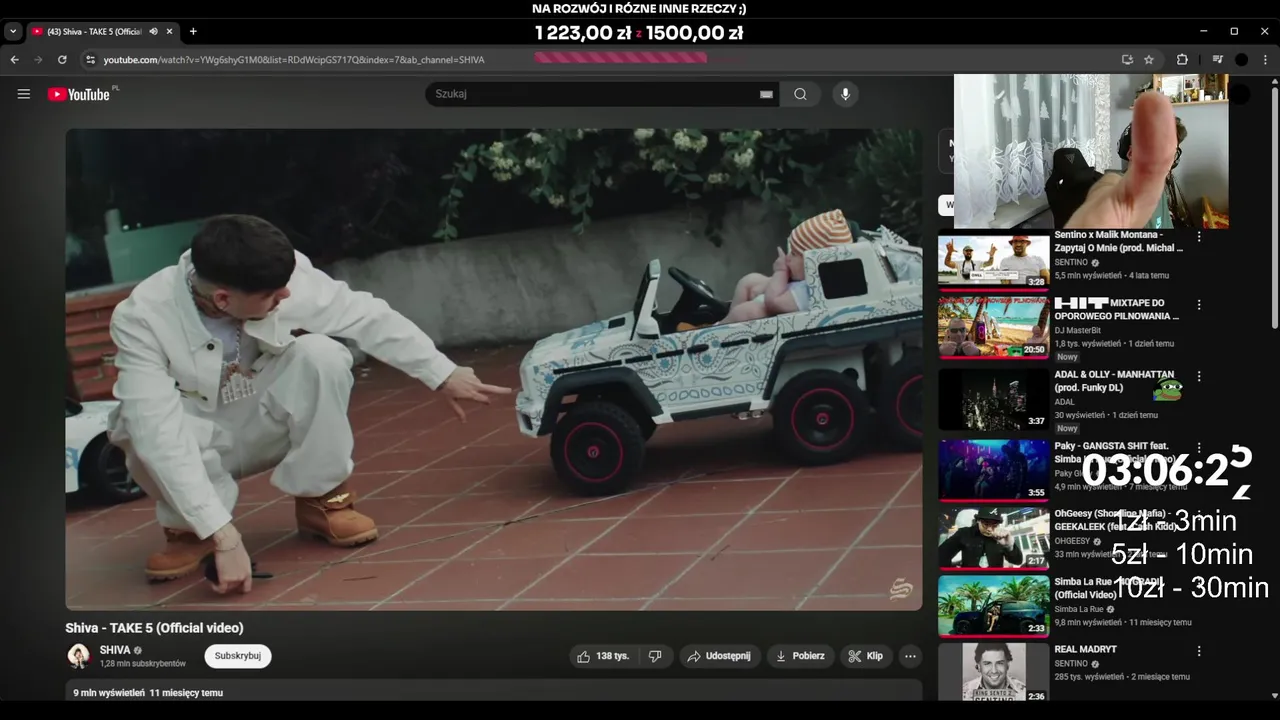Image resolution: width=1280 pixels, height=720 pixels.
Task: Open the YouTube hamburger guide menu
Action: tap(24, 94)
